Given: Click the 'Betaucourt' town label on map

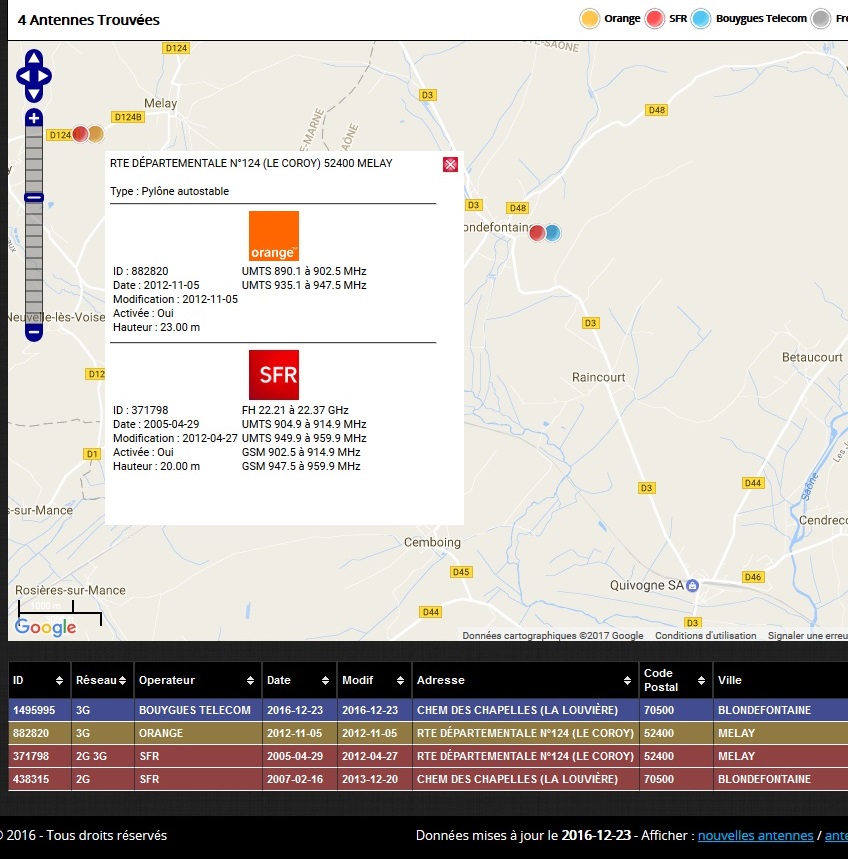Looking at the screenshot, I should point(812,357).
